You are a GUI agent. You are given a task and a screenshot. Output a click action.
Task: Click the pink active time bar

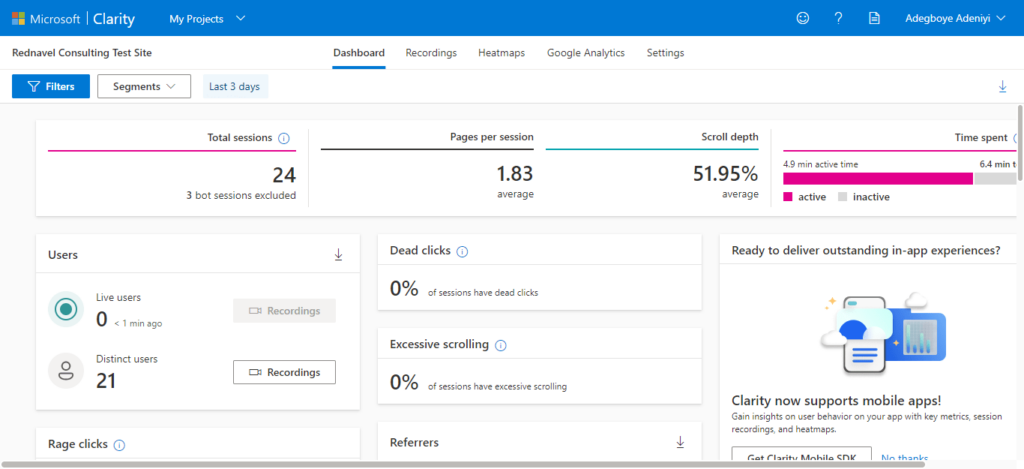pos(878,178)
